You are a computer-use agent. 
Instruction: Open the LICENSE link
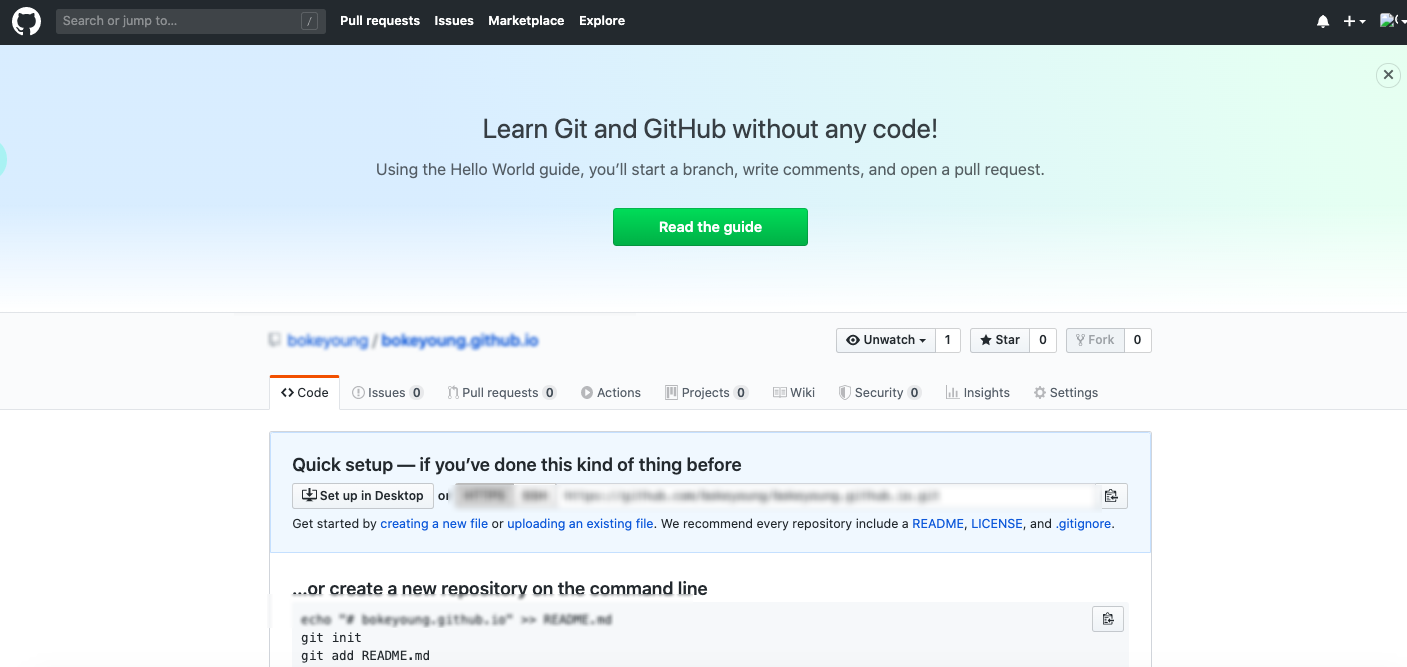(997, 524)
